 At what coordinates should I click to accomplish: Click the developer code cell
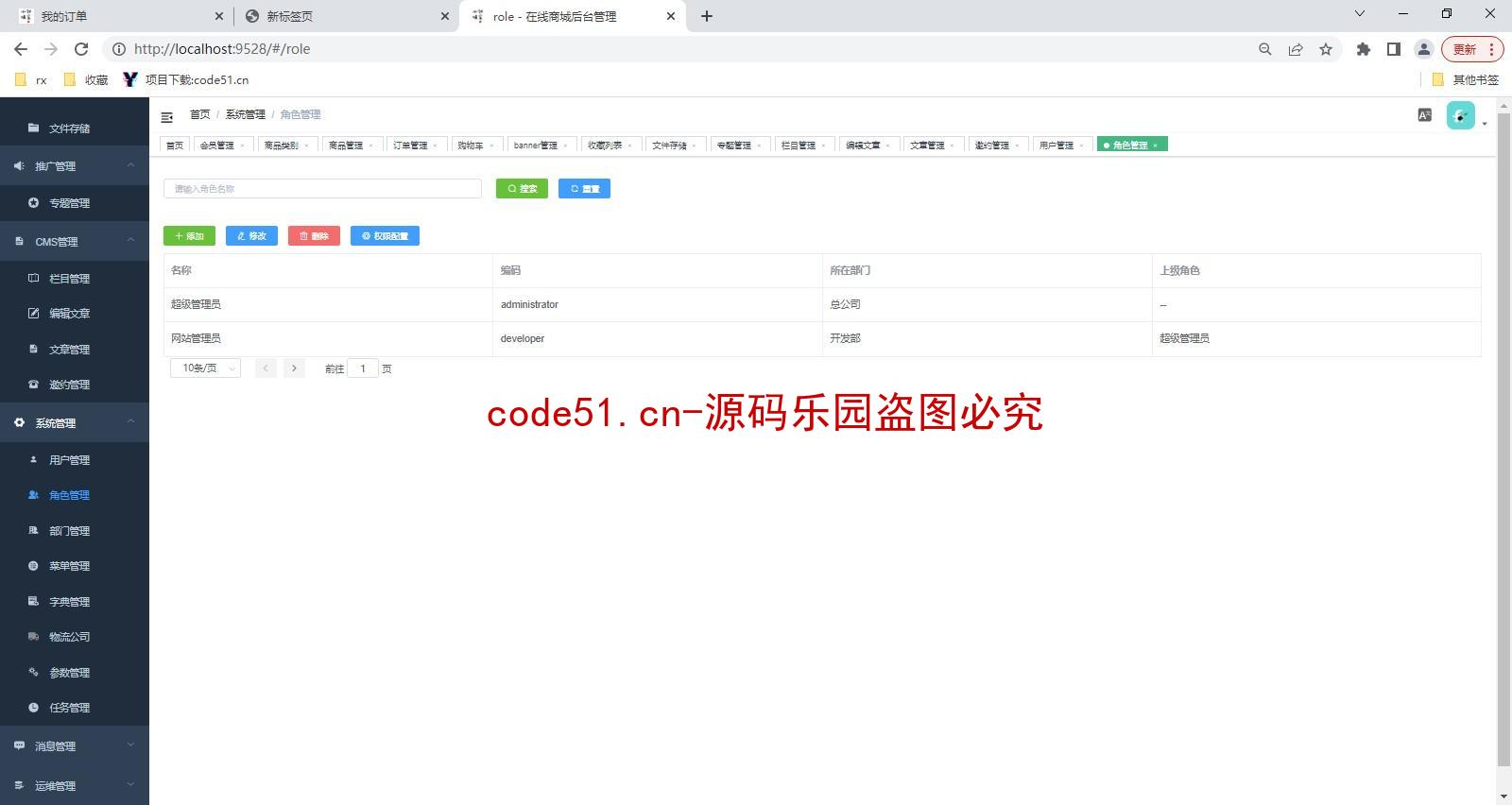click(657, 338)
